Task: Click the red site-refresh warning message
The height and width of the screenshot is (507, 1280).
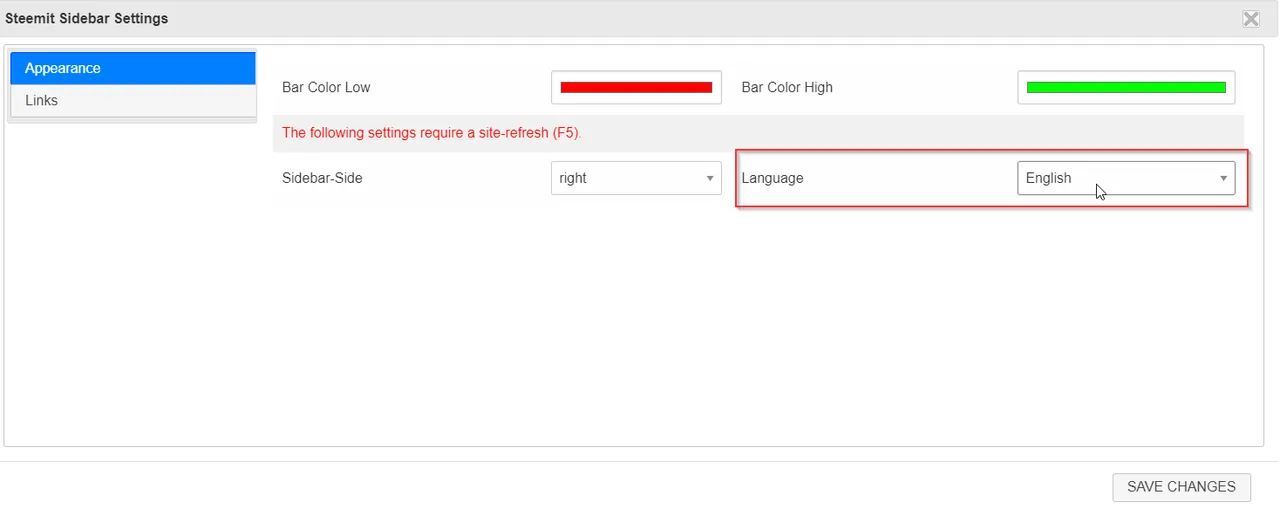Action: 432,132
